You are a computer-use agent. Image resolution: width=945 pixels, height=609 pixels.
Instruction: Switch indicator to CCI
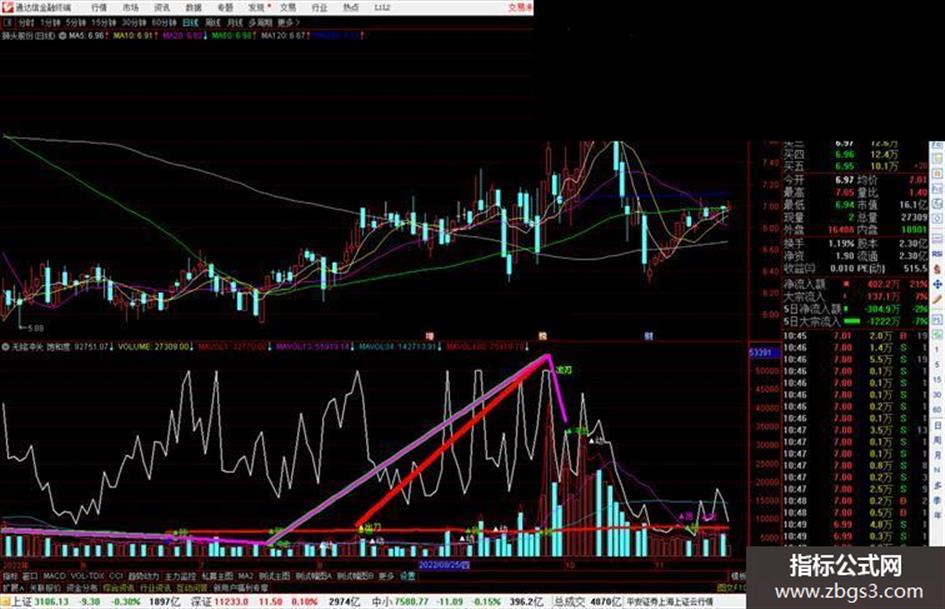click(116, 576)
